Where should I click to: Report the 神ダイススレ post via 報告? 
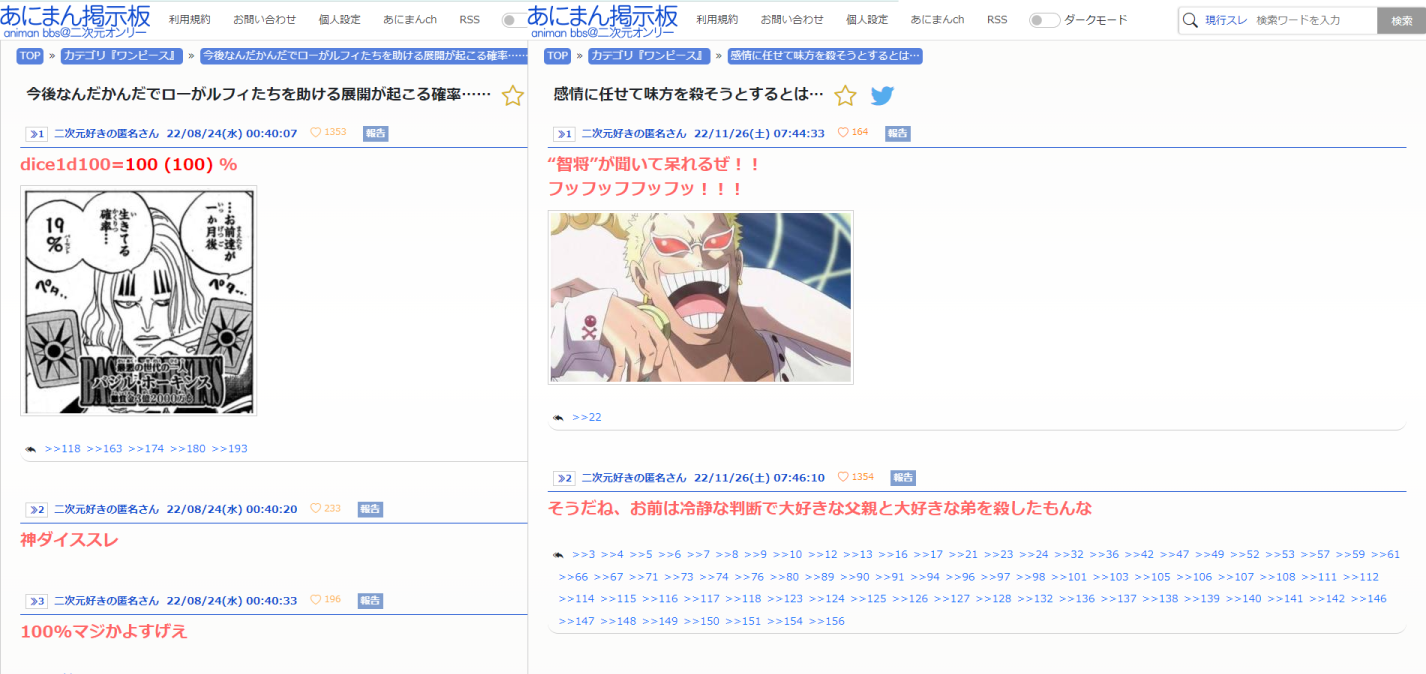click(370, 509)
